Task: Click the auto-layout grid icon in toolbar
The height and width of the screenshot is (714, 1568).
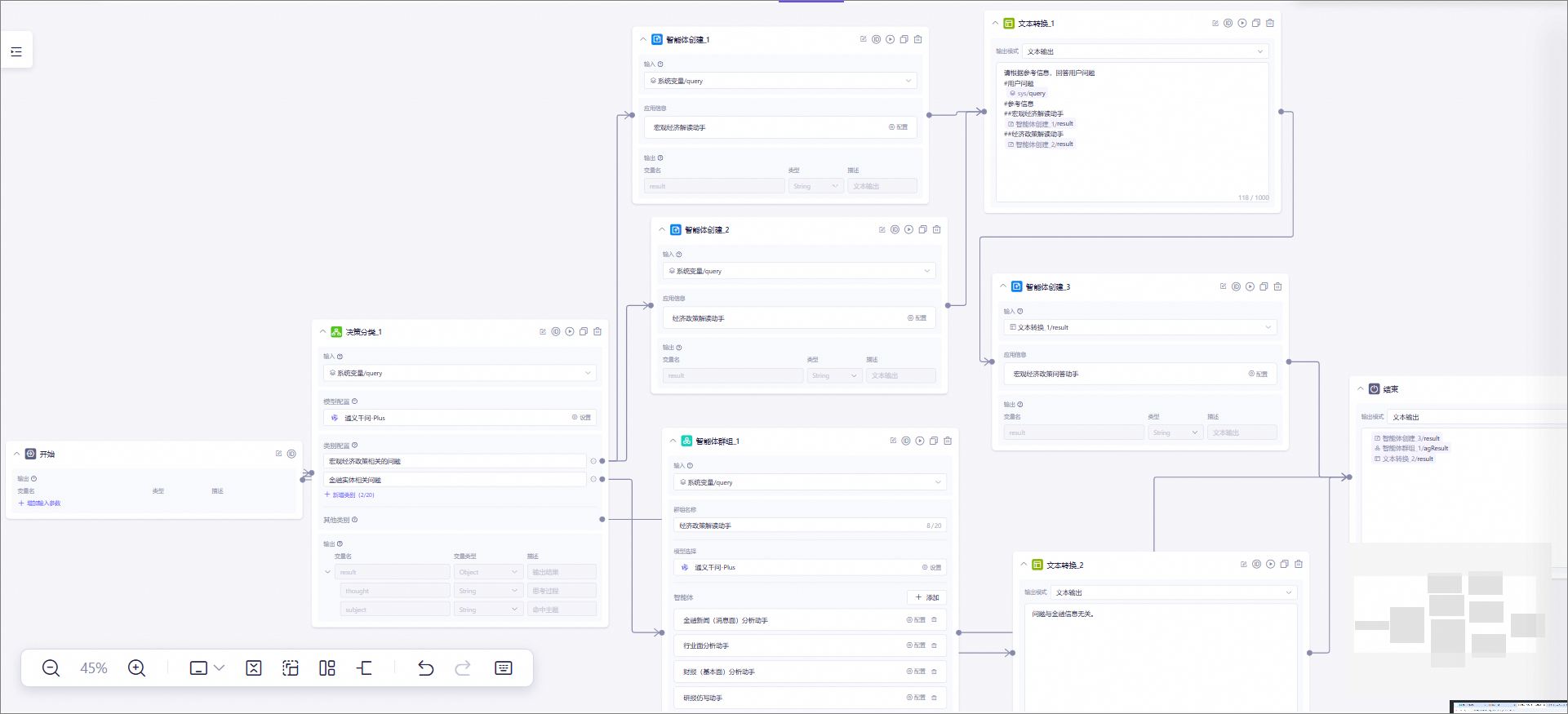Action: tap(327, 668)
